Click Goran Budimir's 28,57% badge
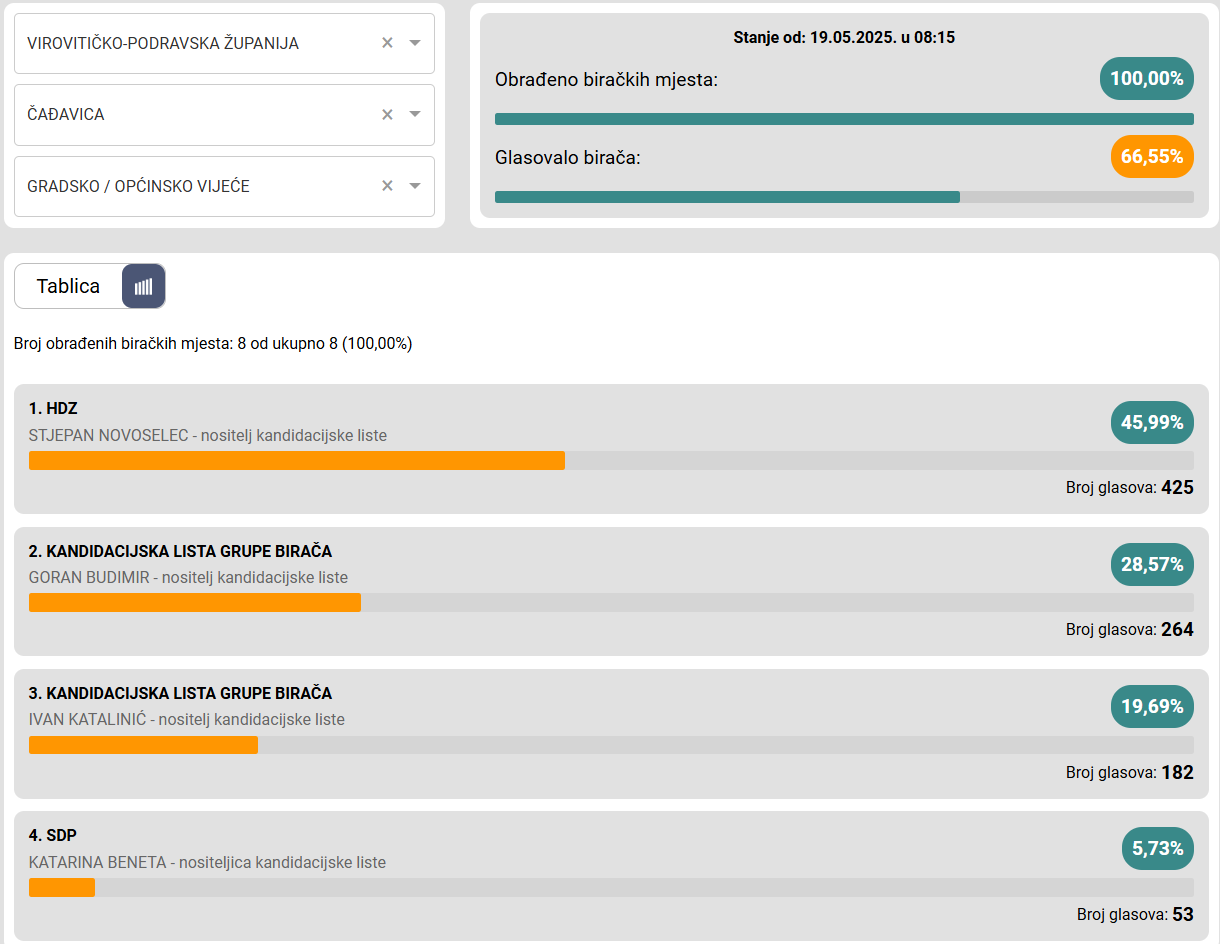The image size is (1220, 944). tap(1152, 565)
